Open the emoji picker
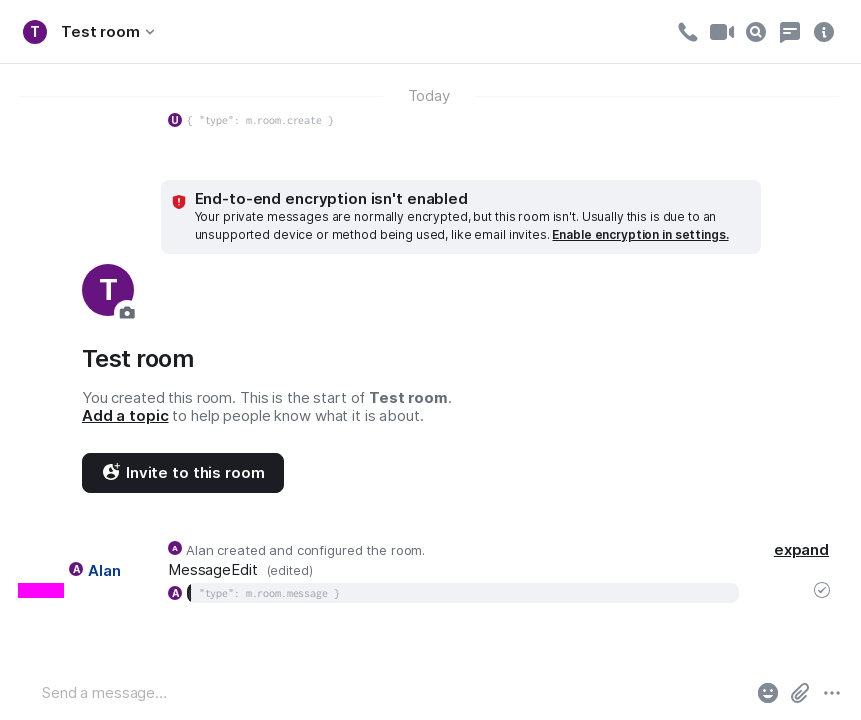The image size is (861, 720). 768,693
